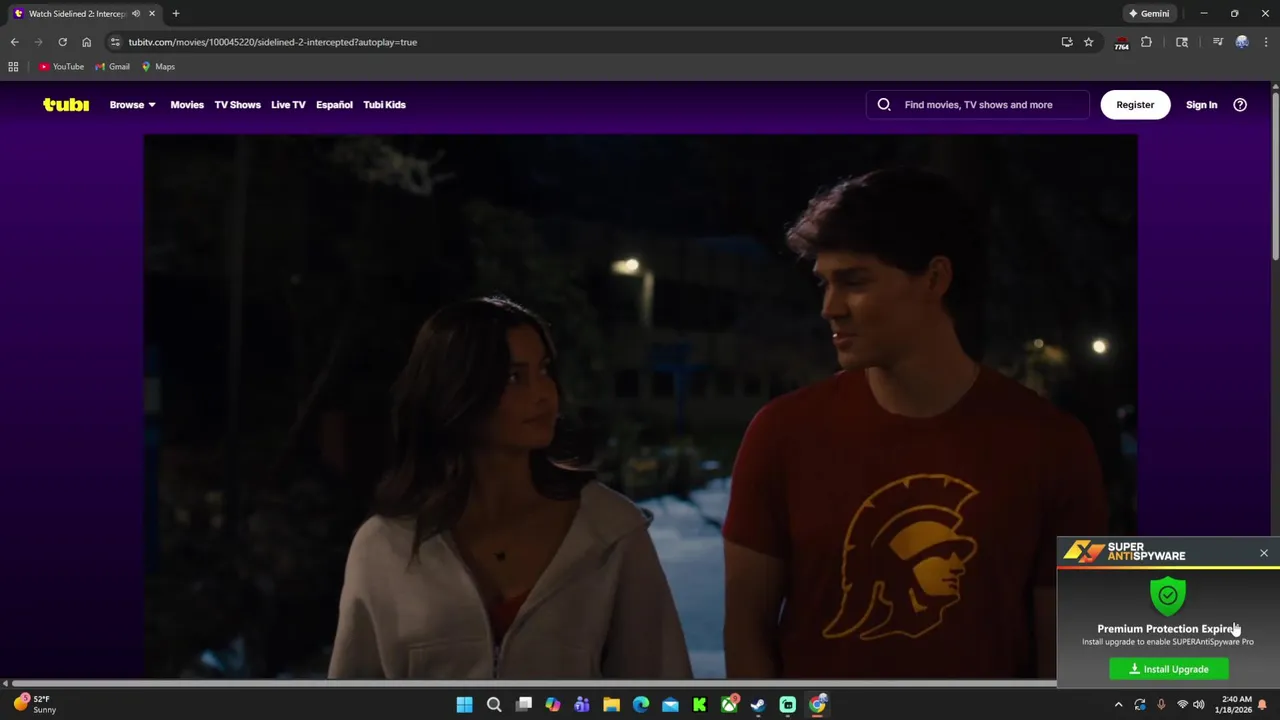Click the browser home button
1280x720 pixels.
(87, 42)
